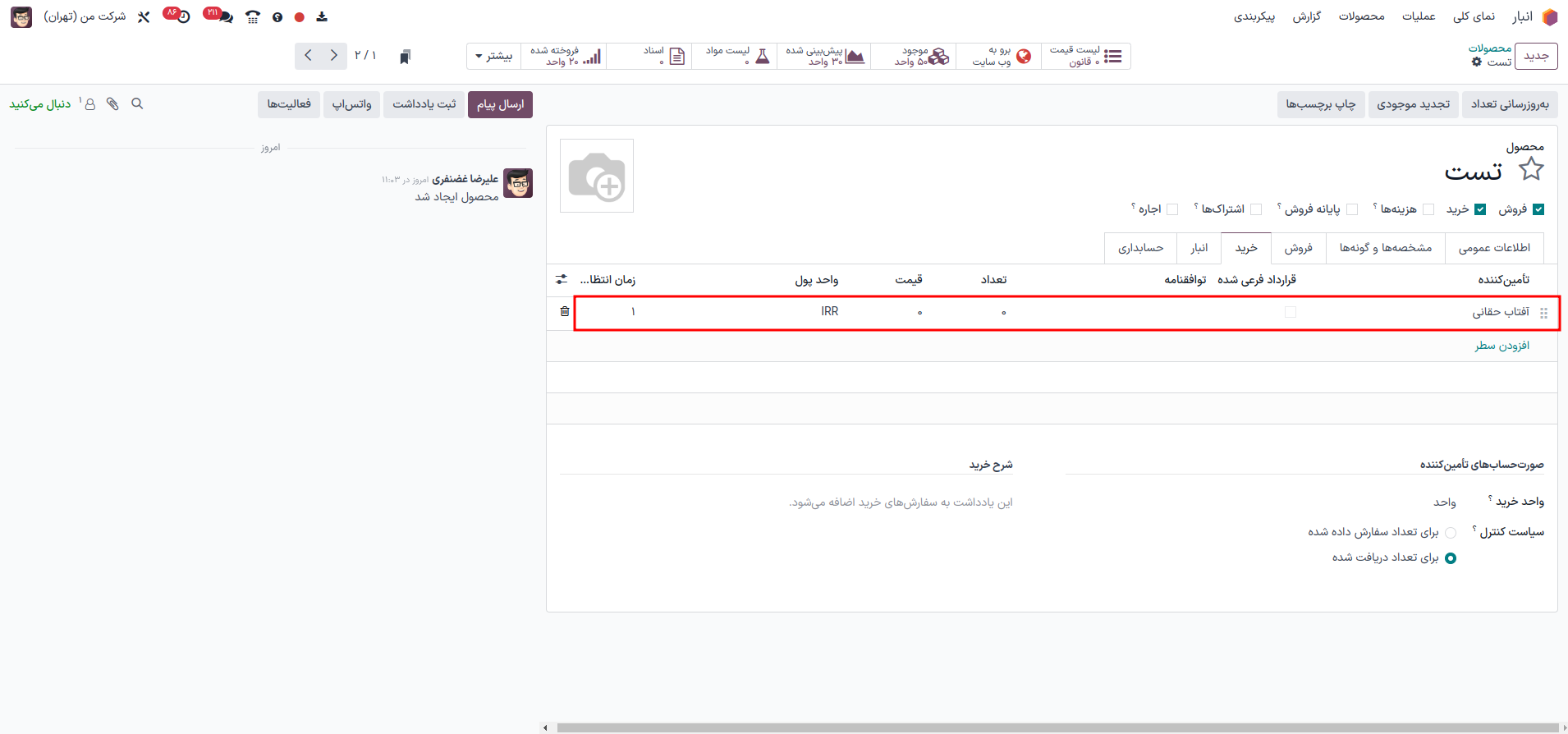Expand the بیشتر dropdown button
Viewport: 1568px width, 734px height.
point(494,57)
